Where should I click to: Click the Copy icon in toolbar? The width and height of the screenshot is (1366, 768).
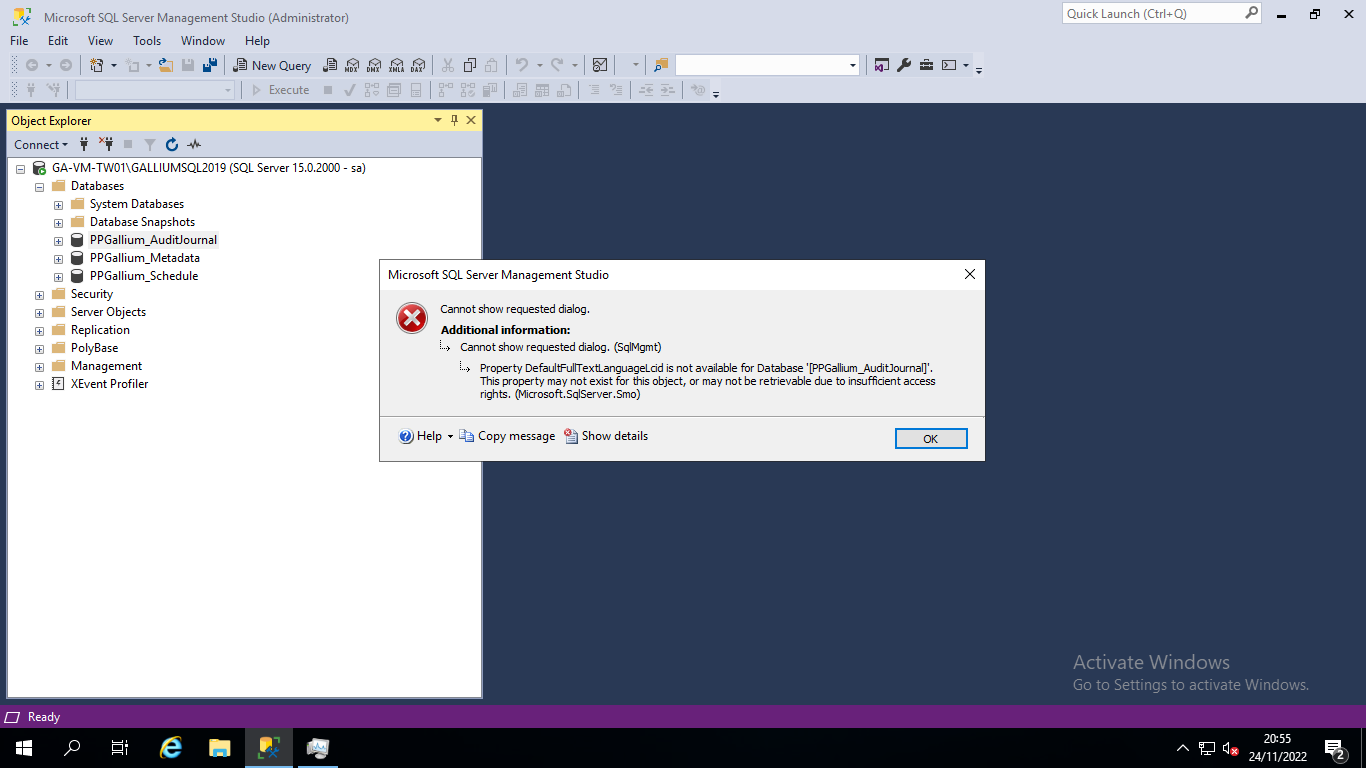470,65
